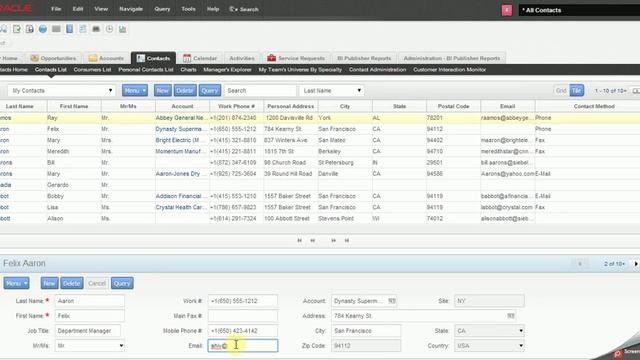Switch to the Service Requests tab
640x360 pixels.
(296, 58)
